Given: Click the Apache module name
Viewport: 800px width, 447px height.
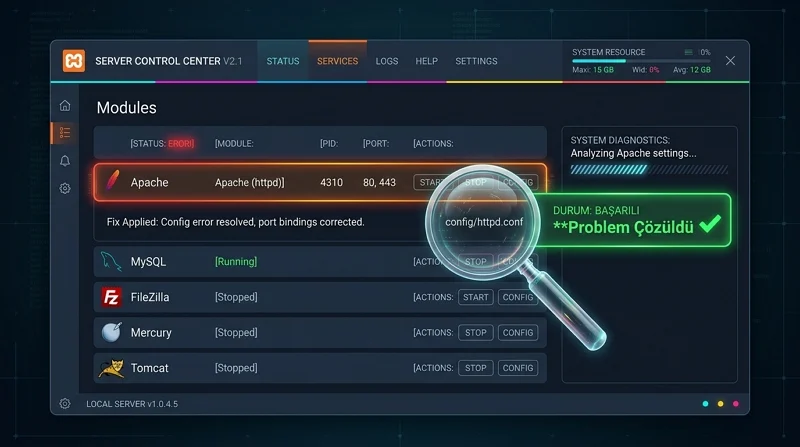Looking at the screenshot, I should pyautogui.click(x=149, y=182).
